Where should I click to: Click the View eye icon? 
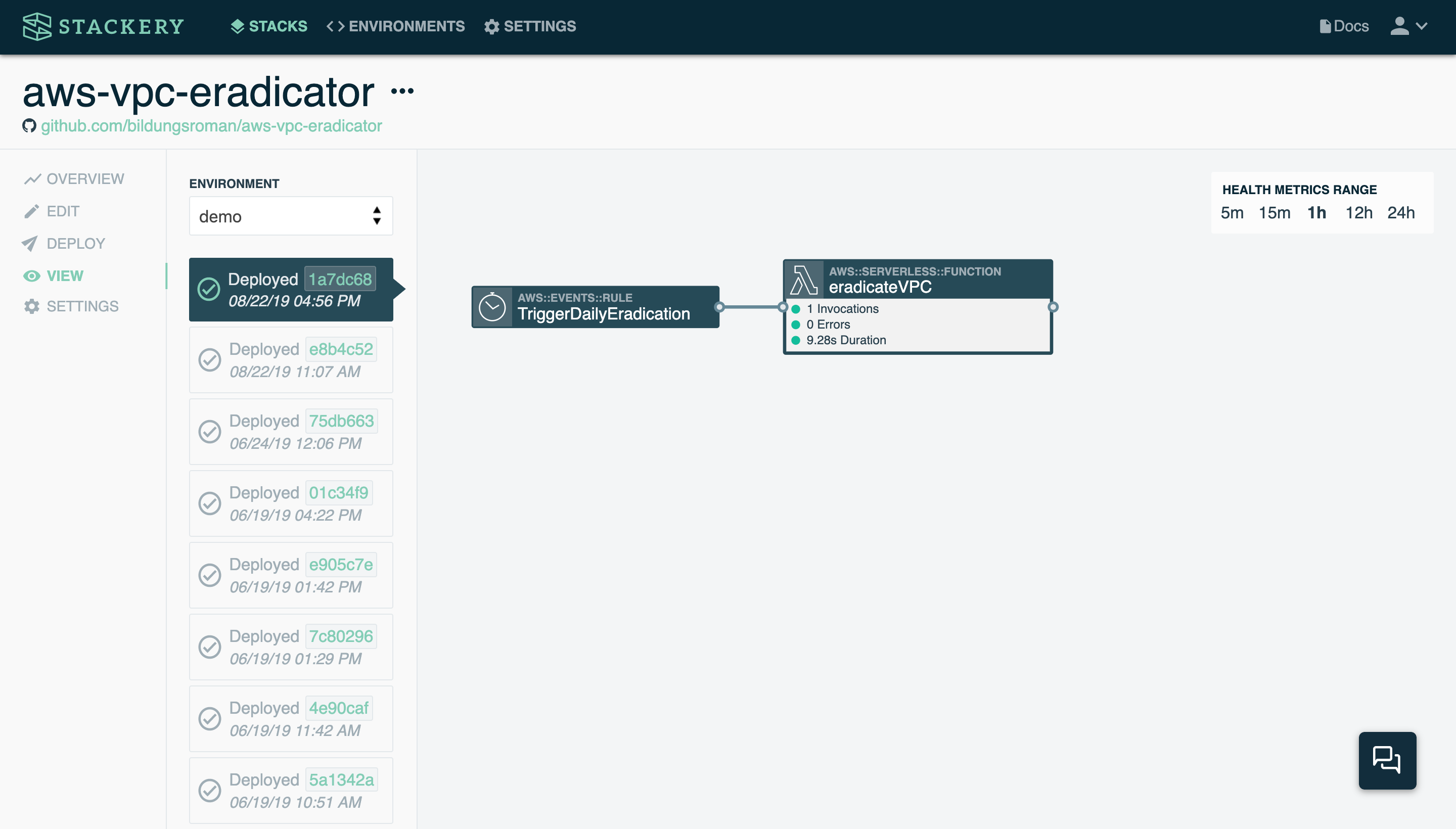click(31, 276)
